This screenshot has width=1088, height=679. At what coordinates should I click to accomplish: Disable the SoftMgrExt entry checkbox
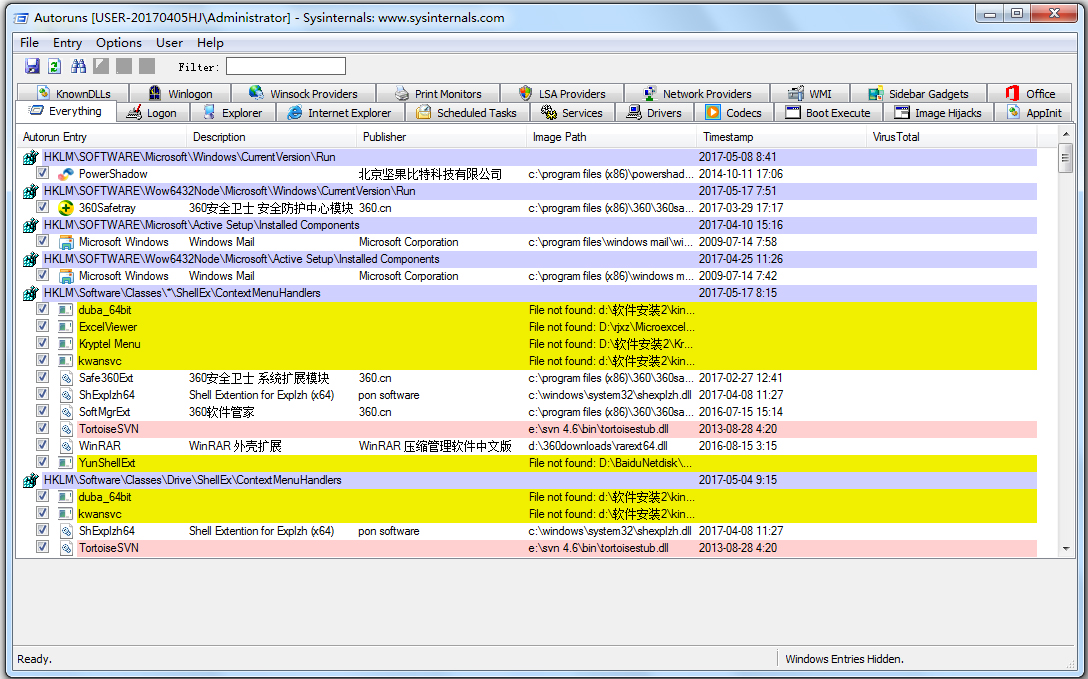click(42, 411)
